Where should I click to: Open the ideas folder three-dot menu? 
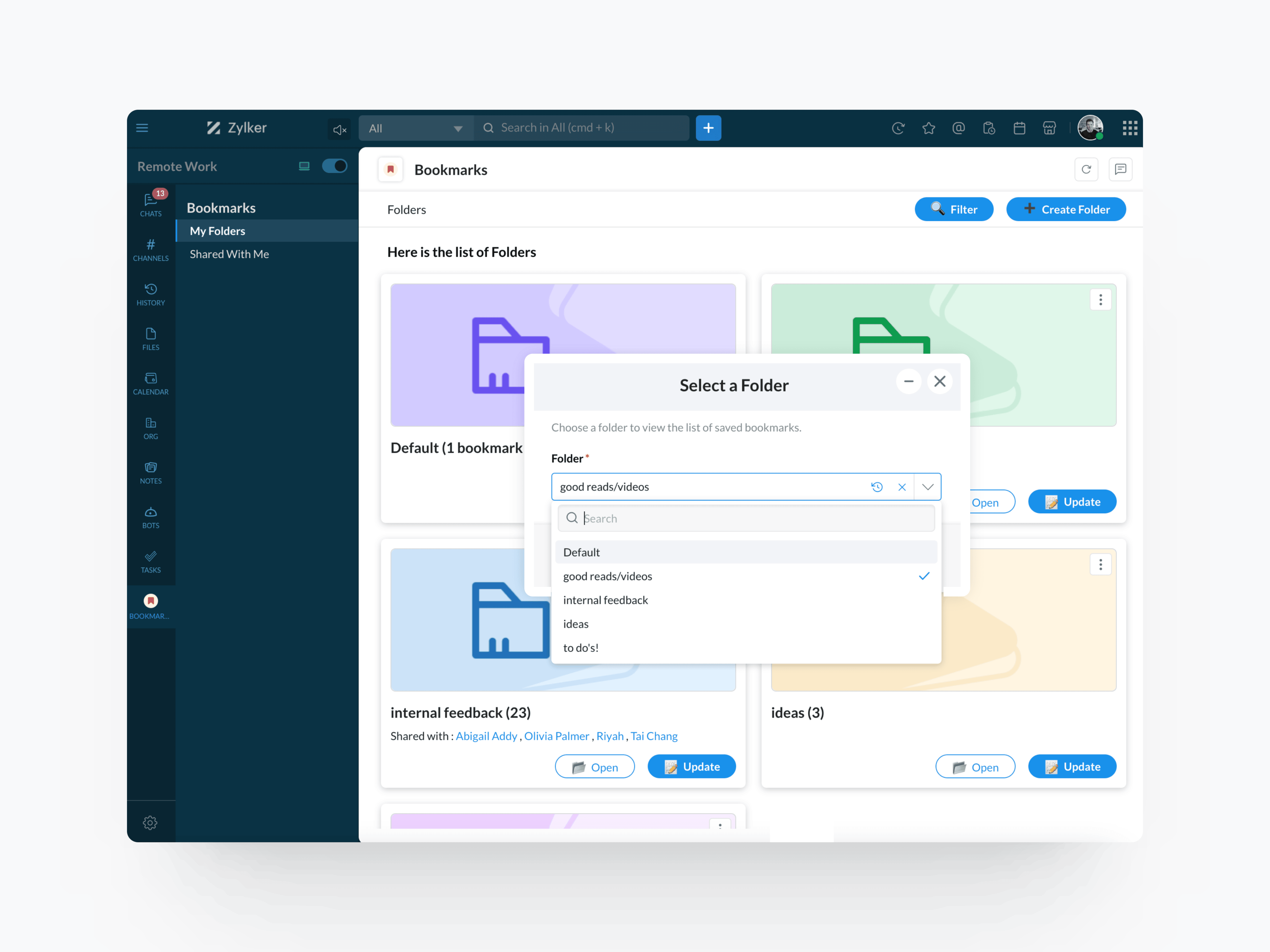1100,565
